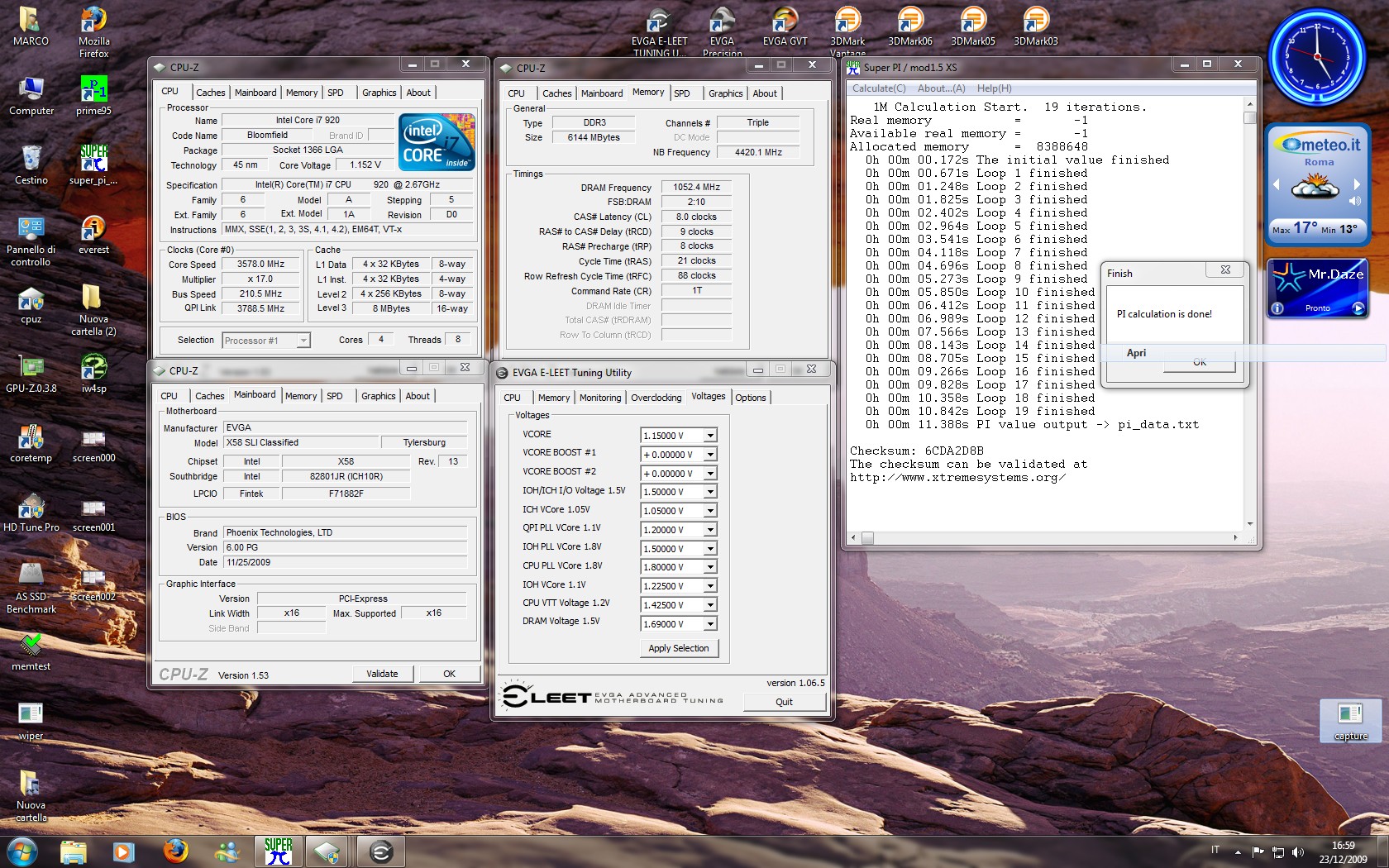
Task: Open 3DMark03 desktop shortcut
Action: click(x=1036, y=26)
